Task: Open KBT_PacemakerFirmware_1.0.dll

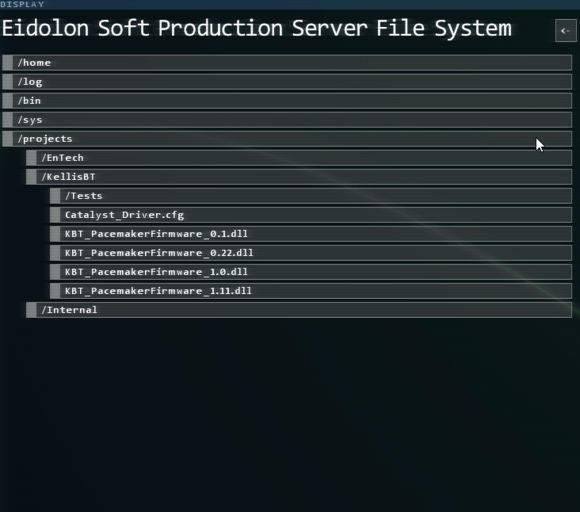Action: pyautogui.click(x=311, y=272)
